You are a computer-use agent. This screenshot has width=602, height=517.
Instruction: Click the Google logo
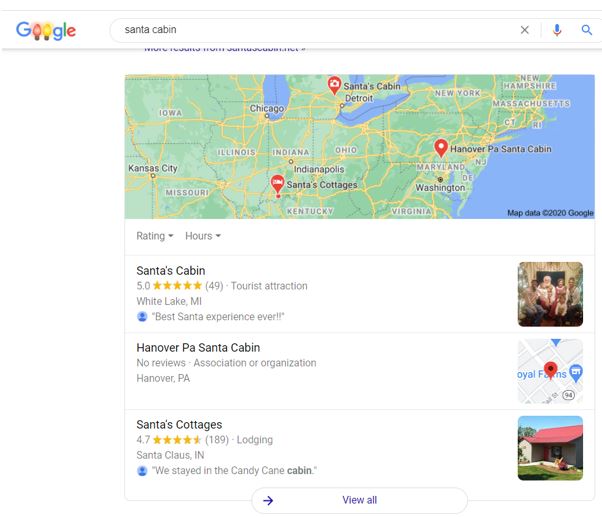pos(46,30)
